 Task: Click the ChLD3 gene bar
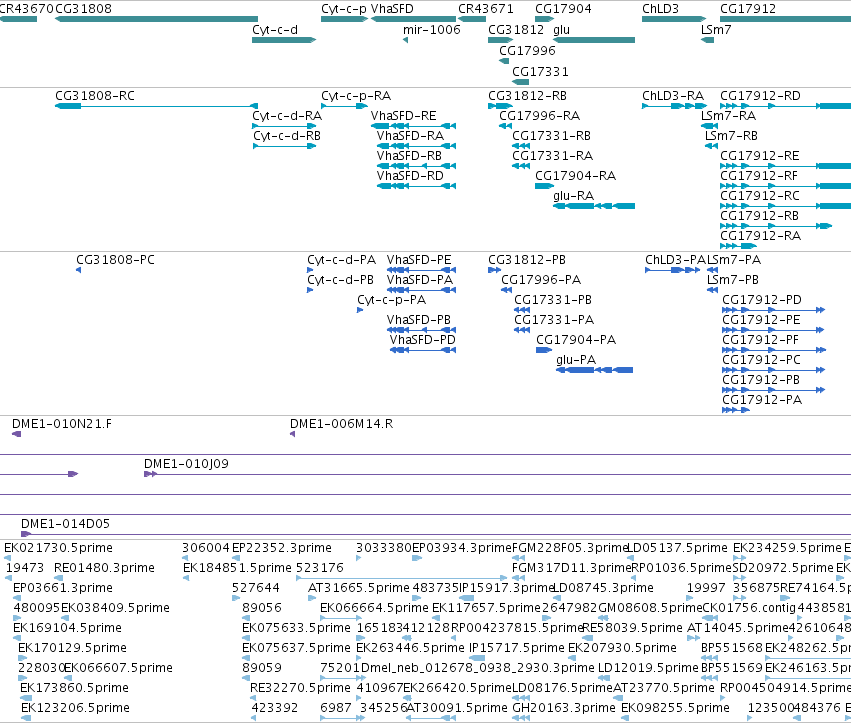tap(674, 19)
